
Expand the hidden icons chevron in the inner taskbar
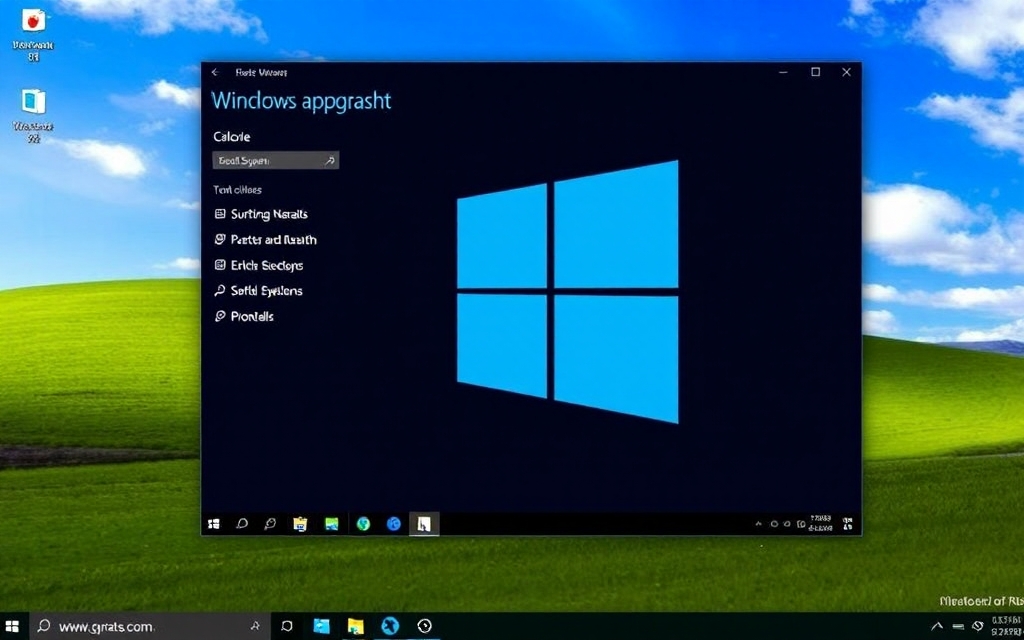759,524
